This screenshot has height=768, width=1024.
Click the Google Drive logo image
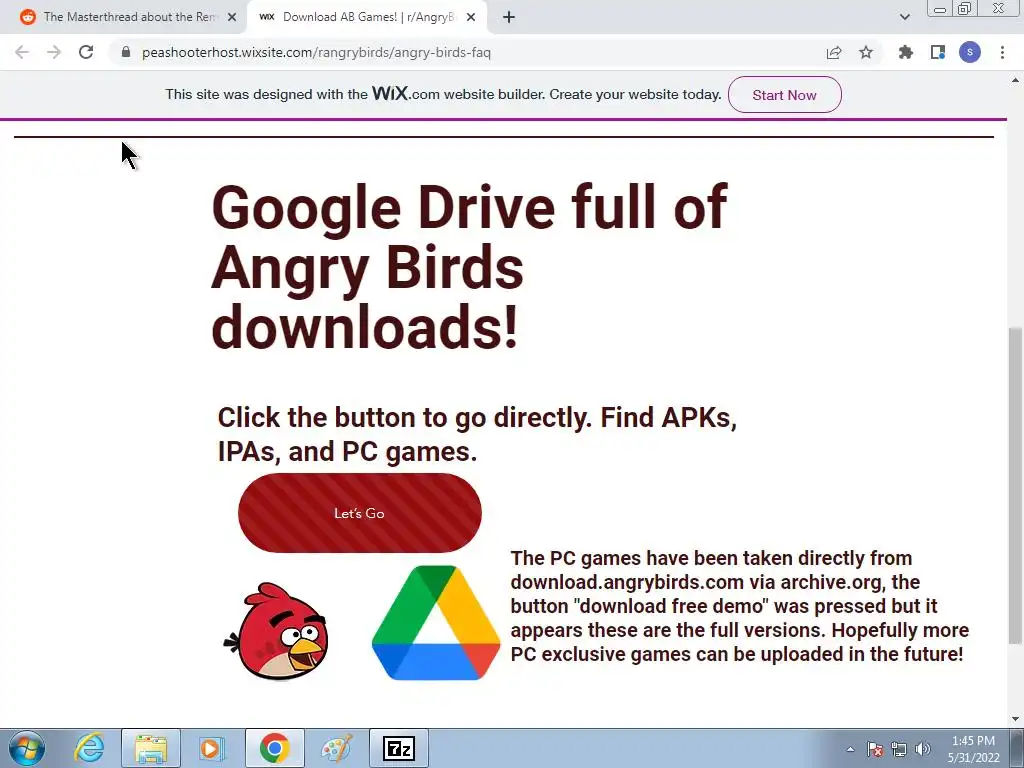point(436,622)
